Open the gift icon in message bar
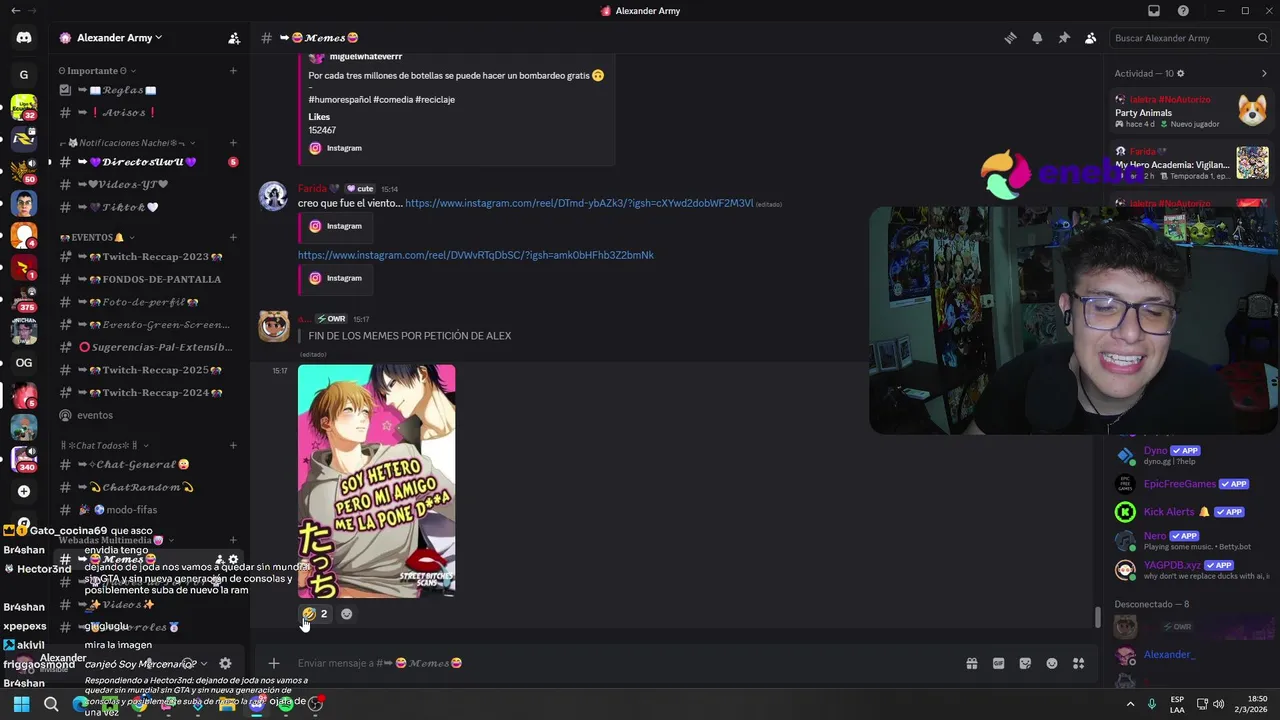This screenshot has width=1280, height=720. (971, 663)
